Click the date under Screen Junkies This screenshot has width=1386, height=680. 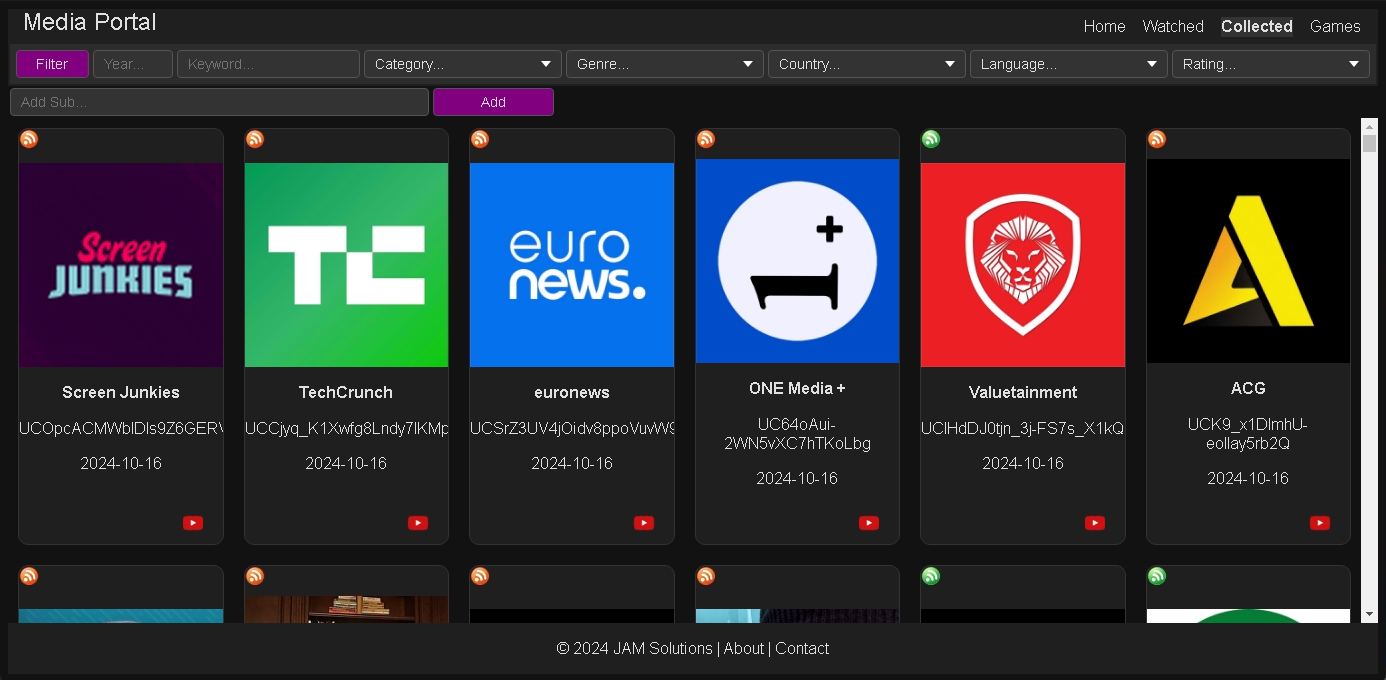click(x=121, y=463)
